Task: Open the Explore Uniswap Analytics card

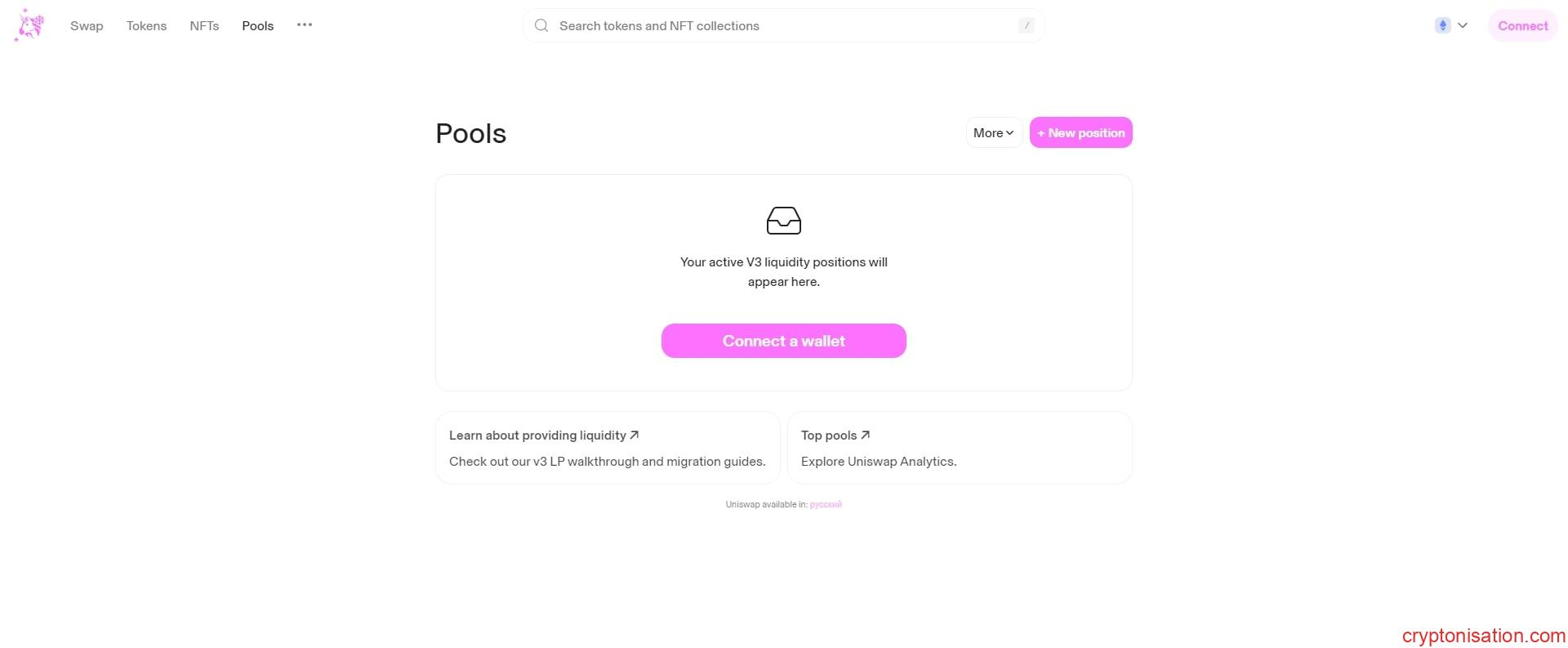Action: coord(959,448)
